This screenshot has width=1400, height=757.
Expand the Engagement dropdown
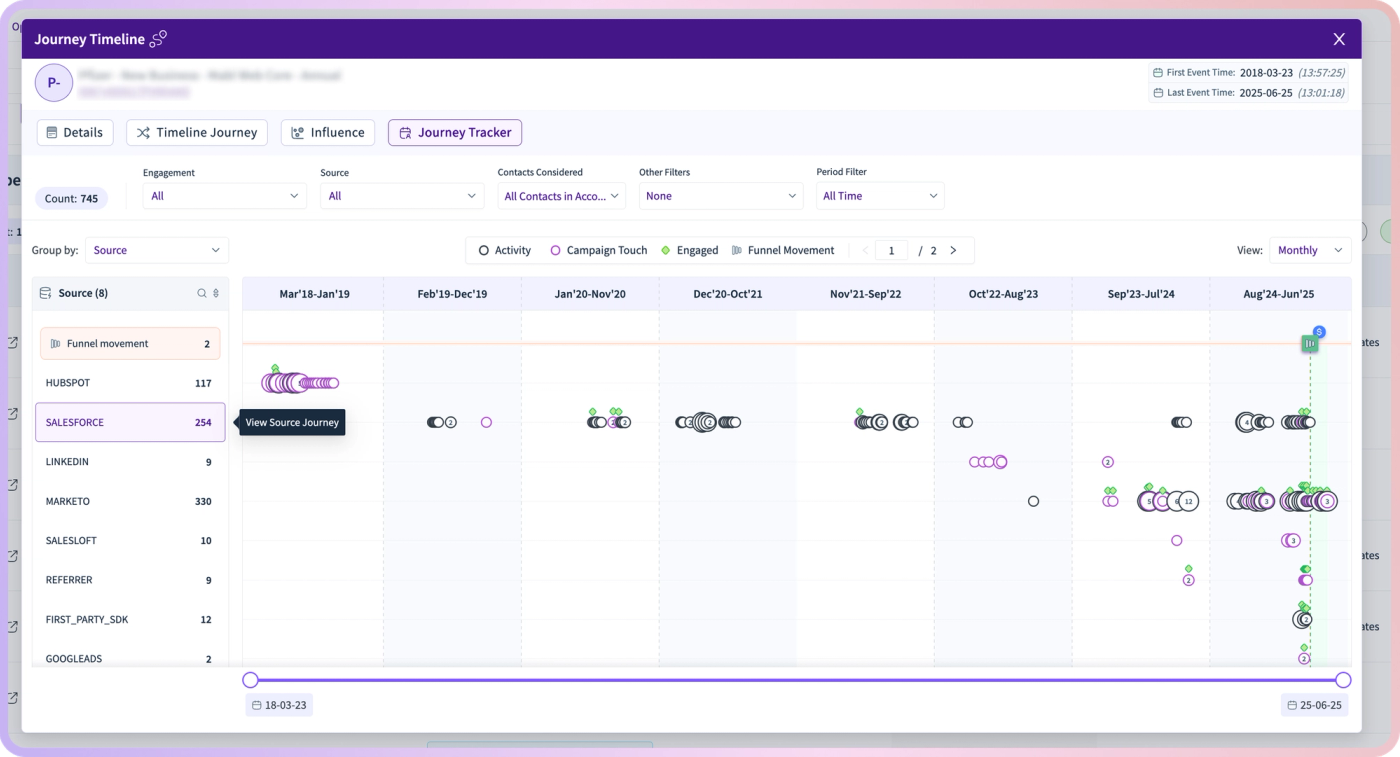225,196
